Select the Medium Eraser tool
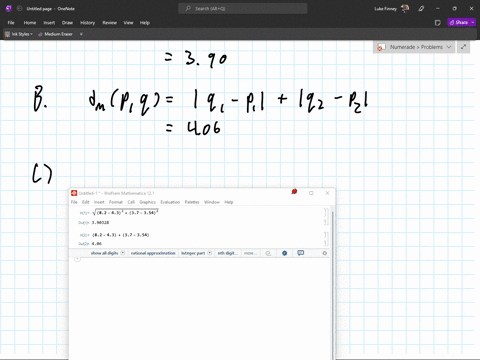The height and width of the screenshot is (360, 480). coord(55,34)
